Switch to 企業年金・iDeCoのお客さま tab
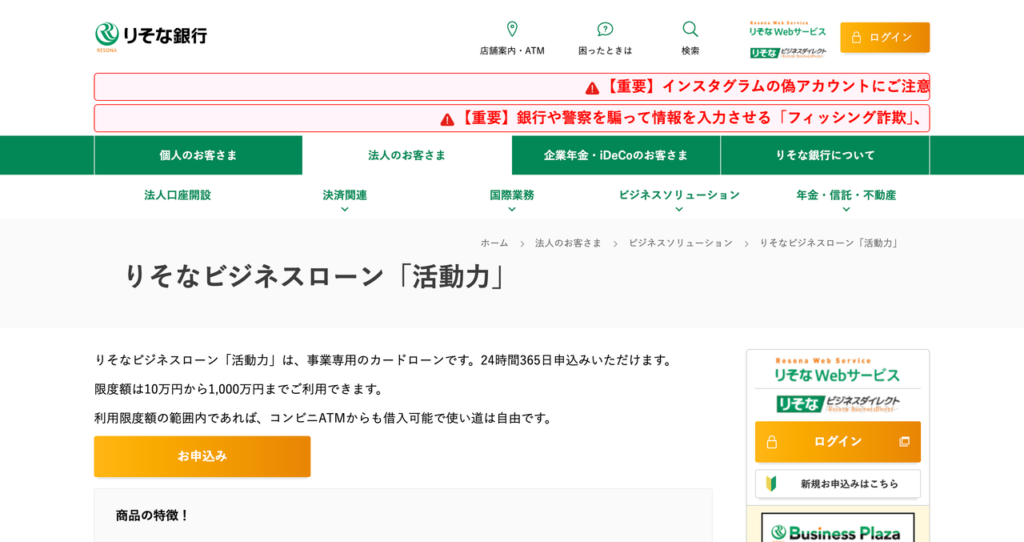Image resolution: width=1024 pixels, height=542 pixels. [x=616, y=155]
